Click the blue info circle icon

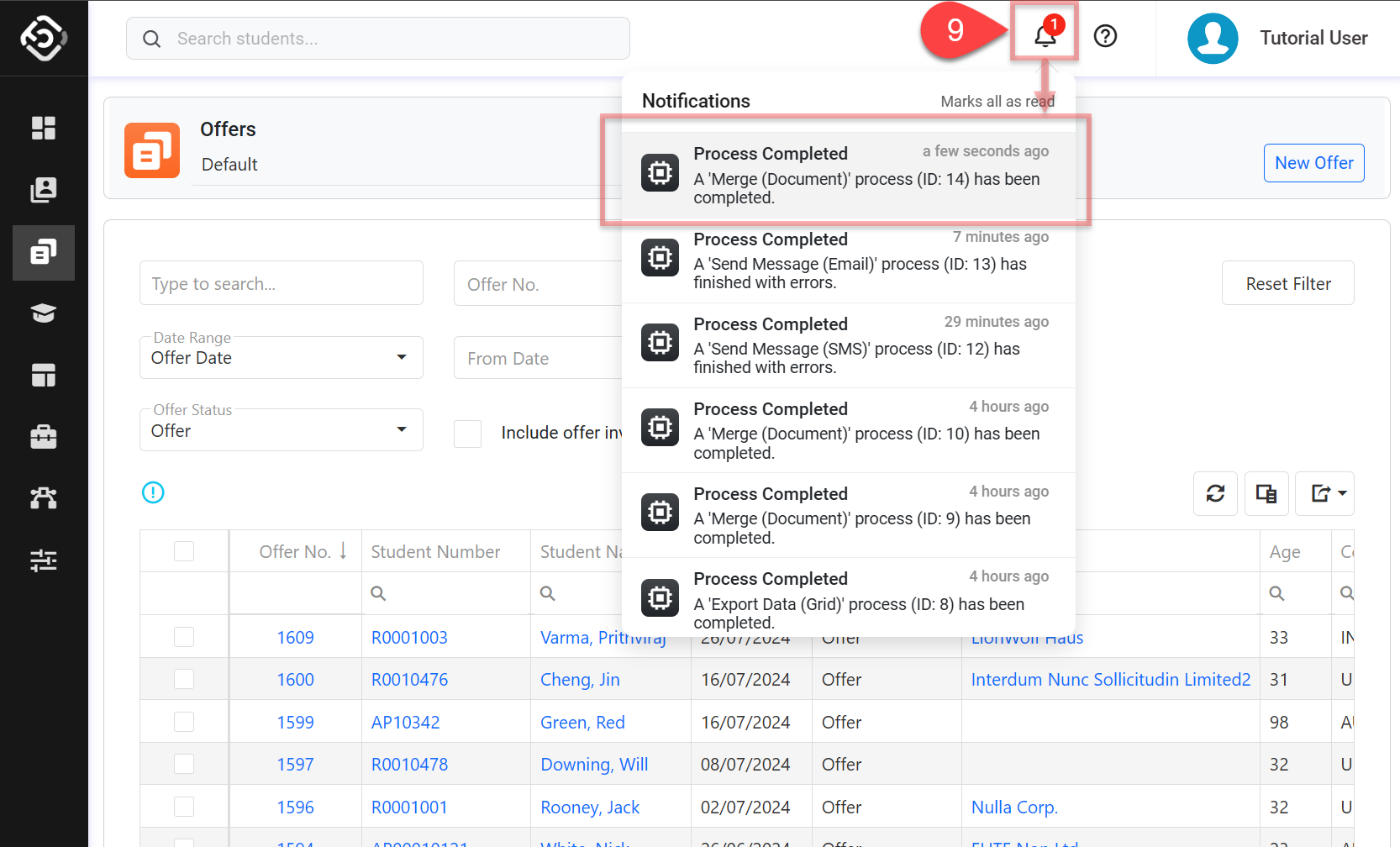point(153,492)
